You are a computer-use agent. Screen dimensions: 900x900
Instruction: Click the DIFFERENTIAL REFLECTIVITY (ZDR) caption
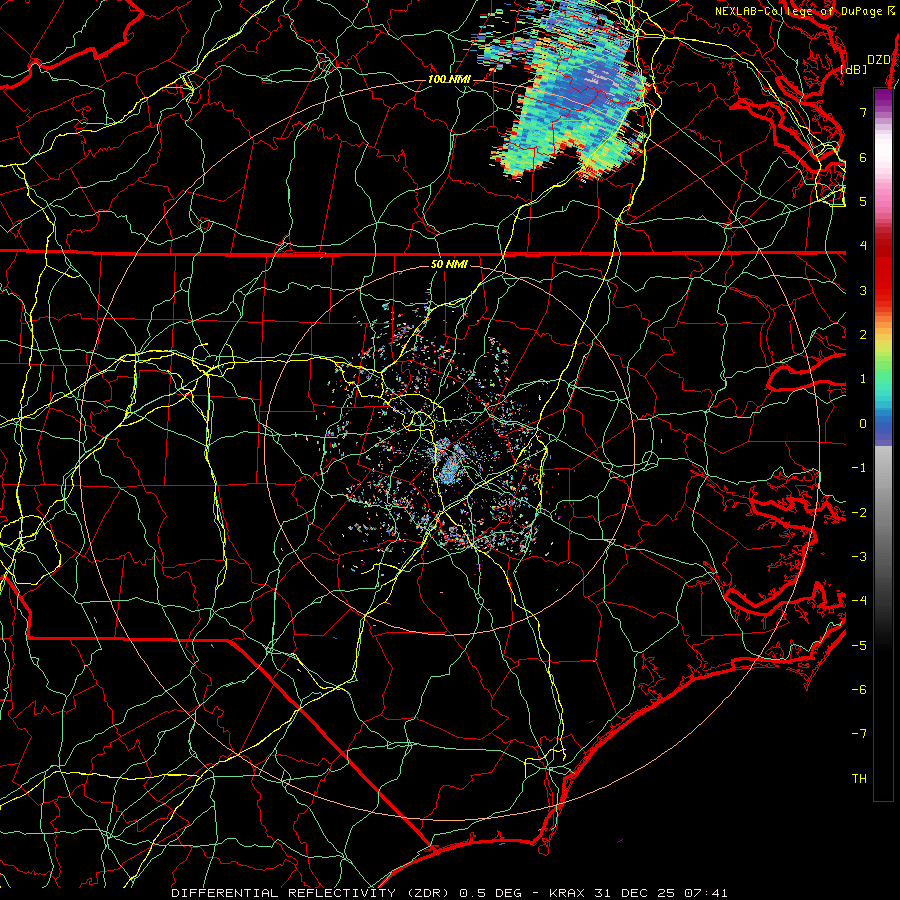pyautogui.click(x=312, y=893)
